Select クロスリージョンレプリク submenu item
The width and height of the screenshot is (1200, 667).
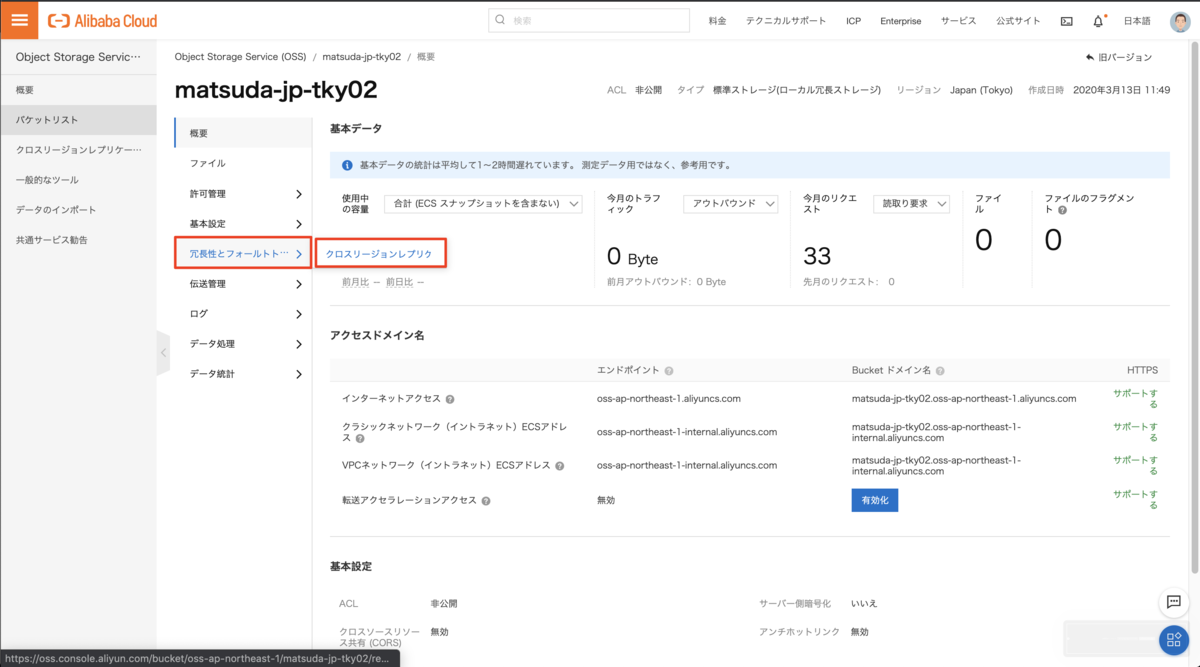[379, 254]
